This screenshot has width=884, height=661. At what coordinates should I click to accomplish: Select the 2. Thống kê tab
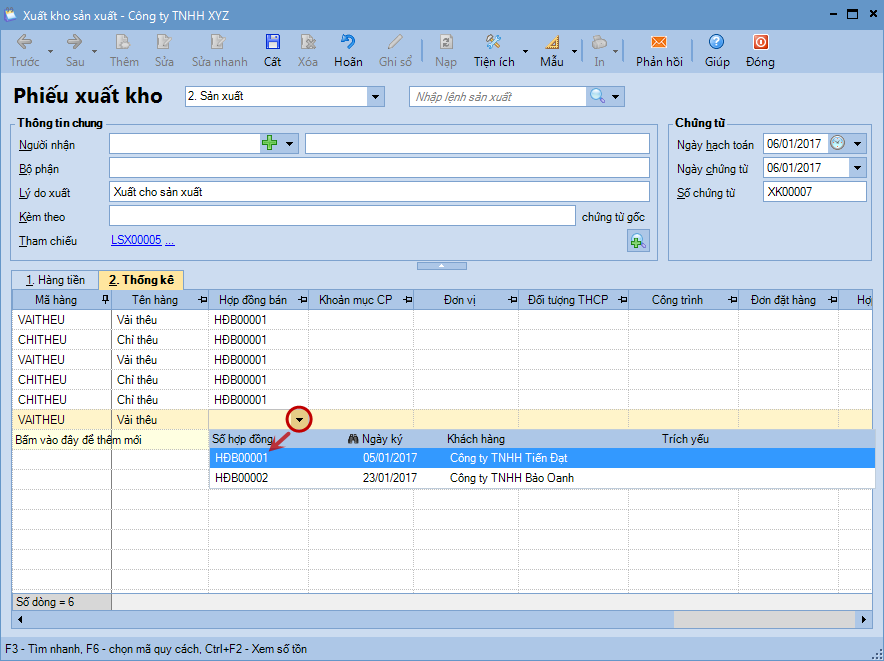click(x=141, y=280)
